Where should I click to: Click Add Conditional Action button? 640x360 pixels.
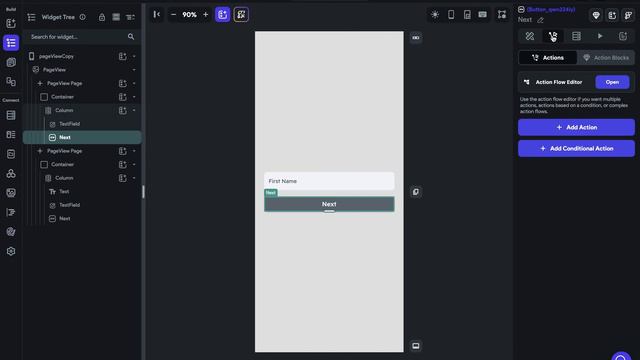(x=576, y=149)
